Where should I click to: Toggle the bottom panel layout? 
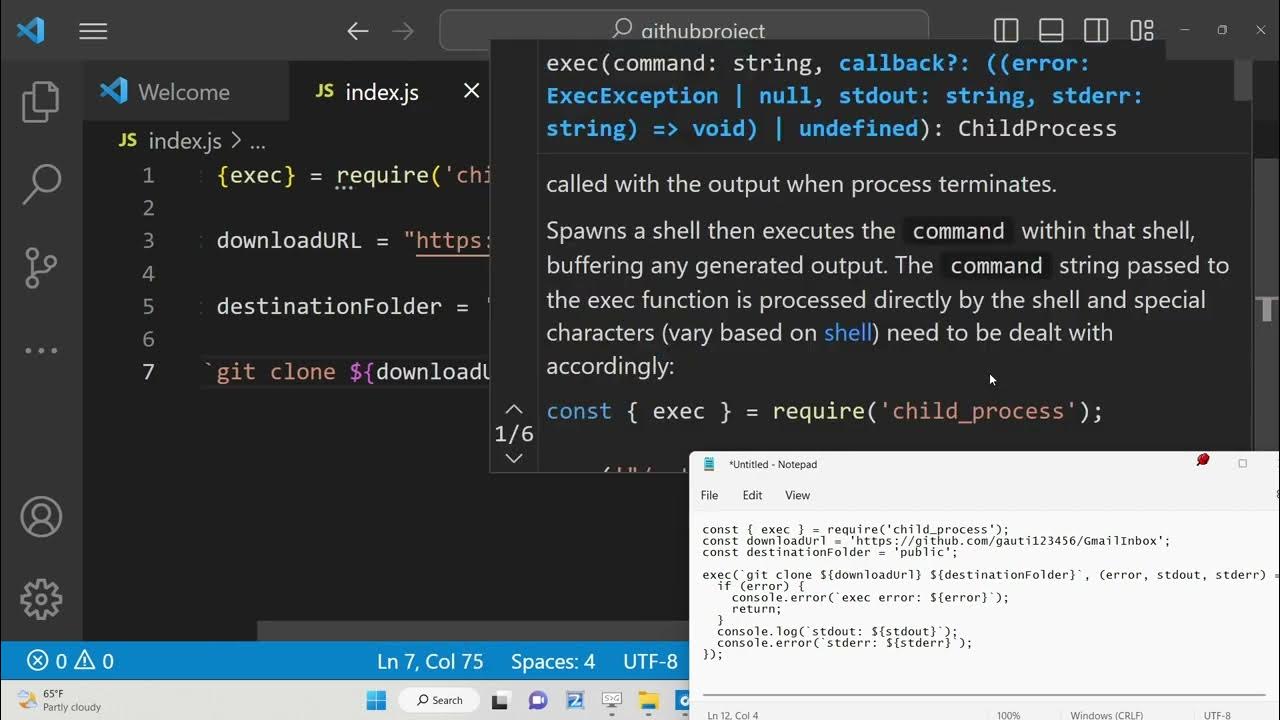coord(1051,31)
